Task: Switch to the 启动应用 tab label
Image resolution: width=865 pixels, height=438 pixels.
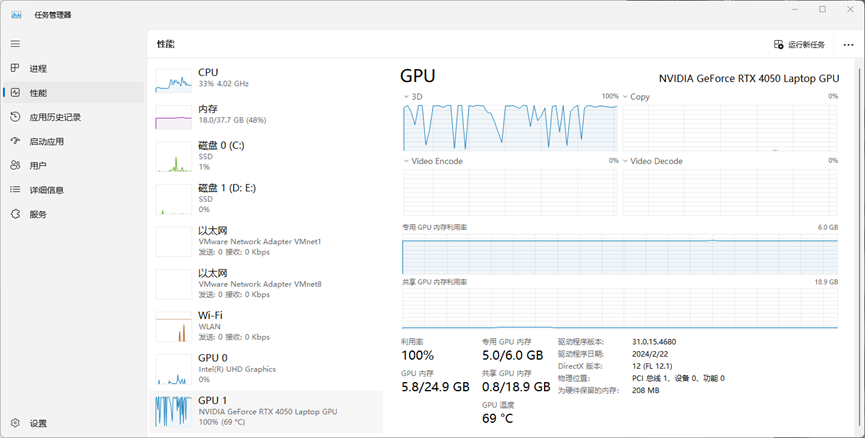Action: point(46,141)
